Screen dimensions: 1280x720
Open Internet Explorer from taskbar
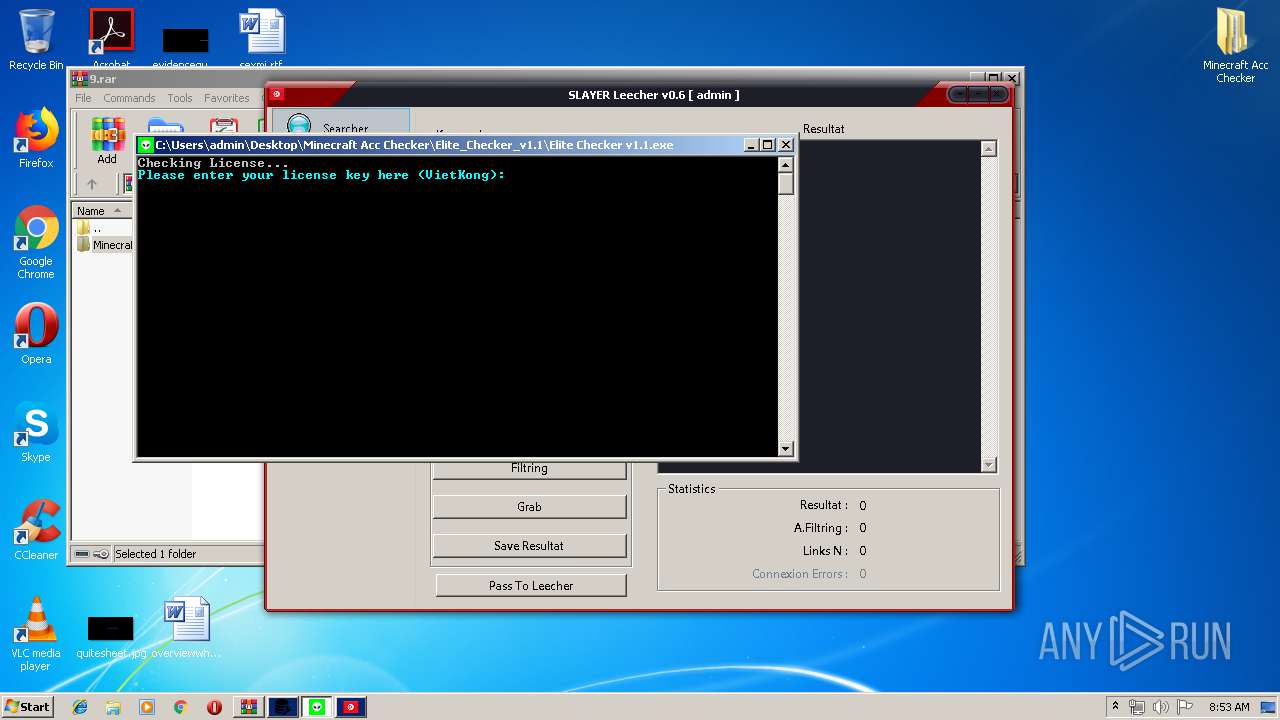coord(80,707)
